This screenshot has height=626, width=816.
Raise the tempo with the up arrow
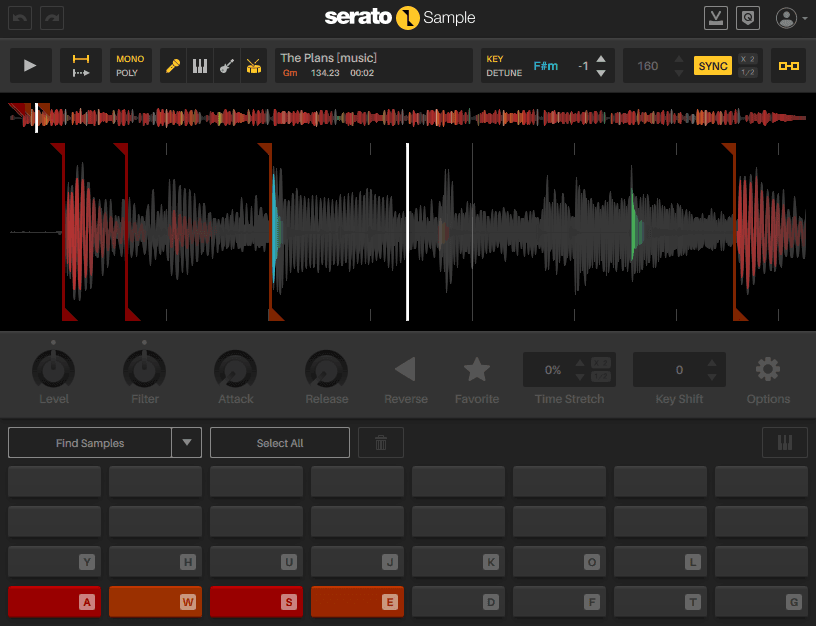(679, 59)
